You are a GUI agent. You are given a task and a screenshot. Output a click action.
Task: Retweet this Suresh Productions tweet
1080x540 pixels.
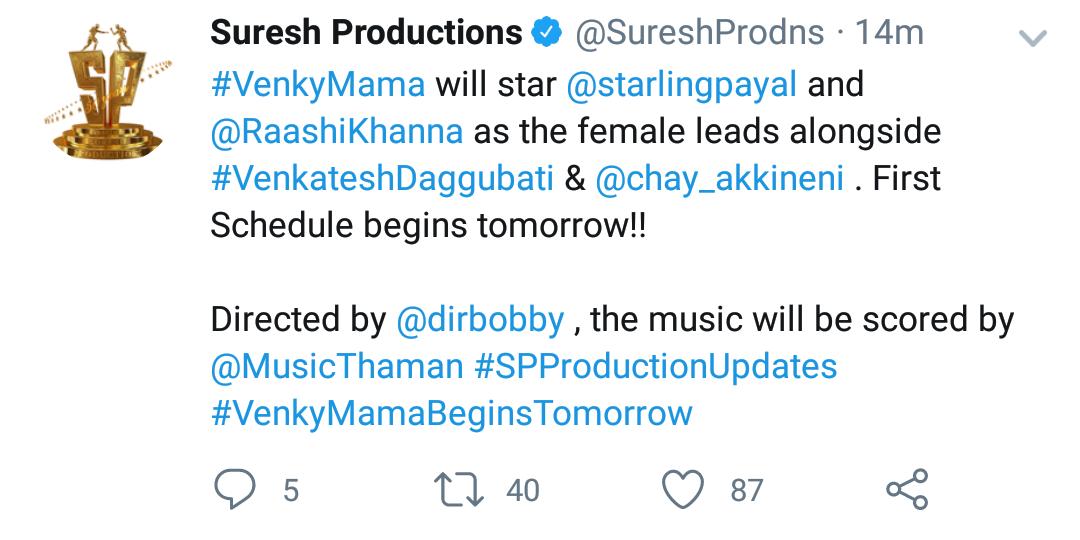pos(459,490)
